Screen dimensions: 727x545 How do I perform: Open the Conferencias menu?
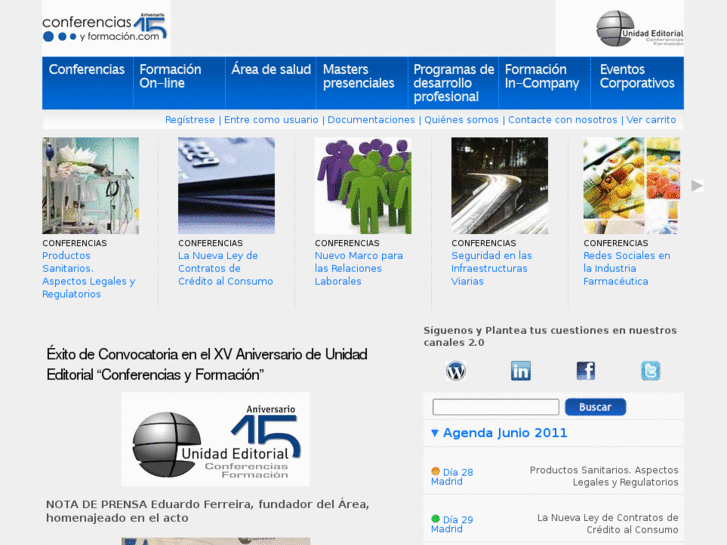click(x=87, y=70)
